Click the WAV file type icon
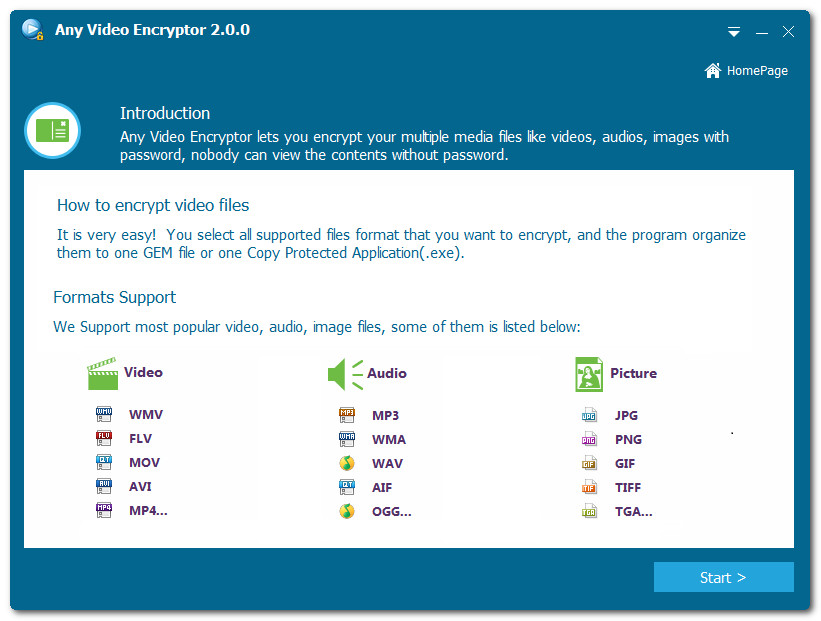 [347, 463]
